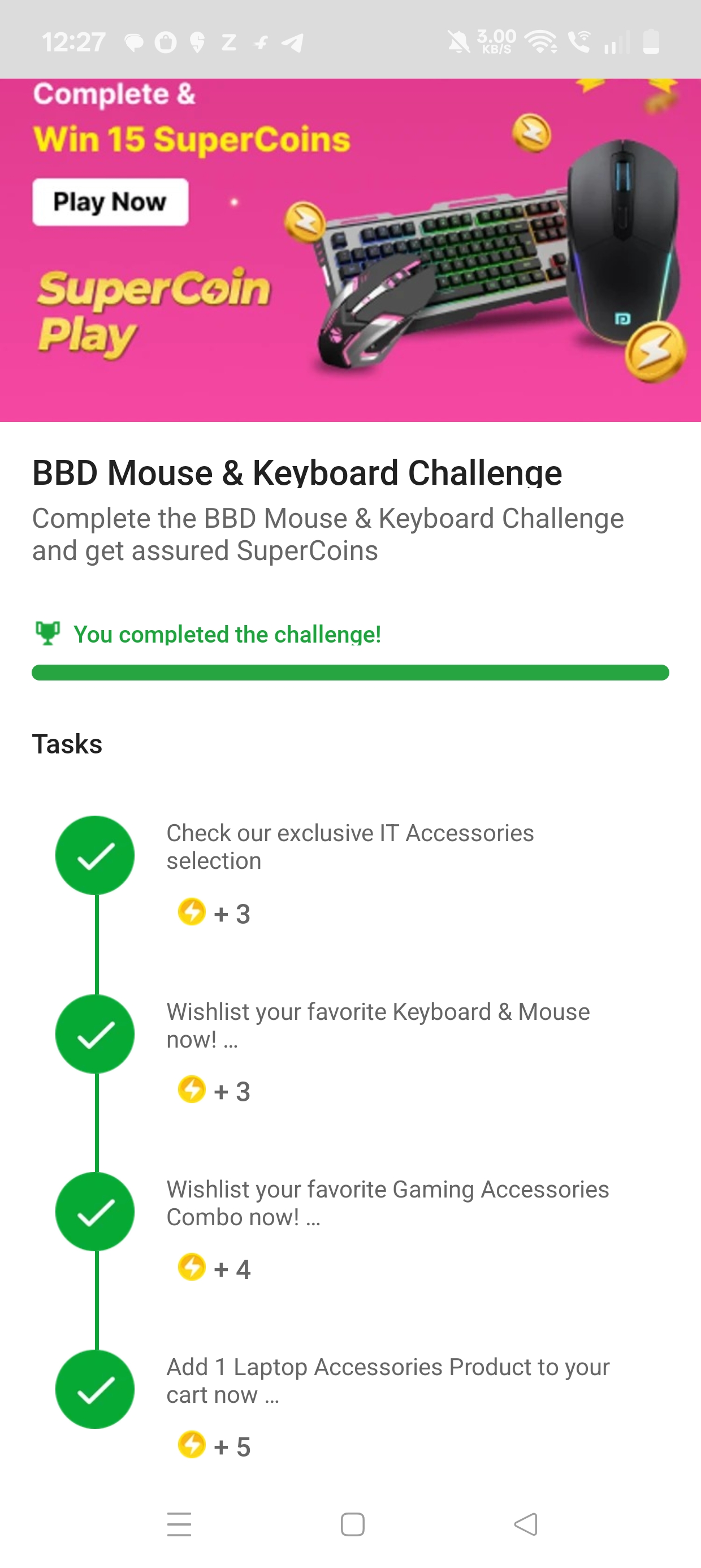
Task: Tap the Tasks section heading
Action: click(67, 744)
